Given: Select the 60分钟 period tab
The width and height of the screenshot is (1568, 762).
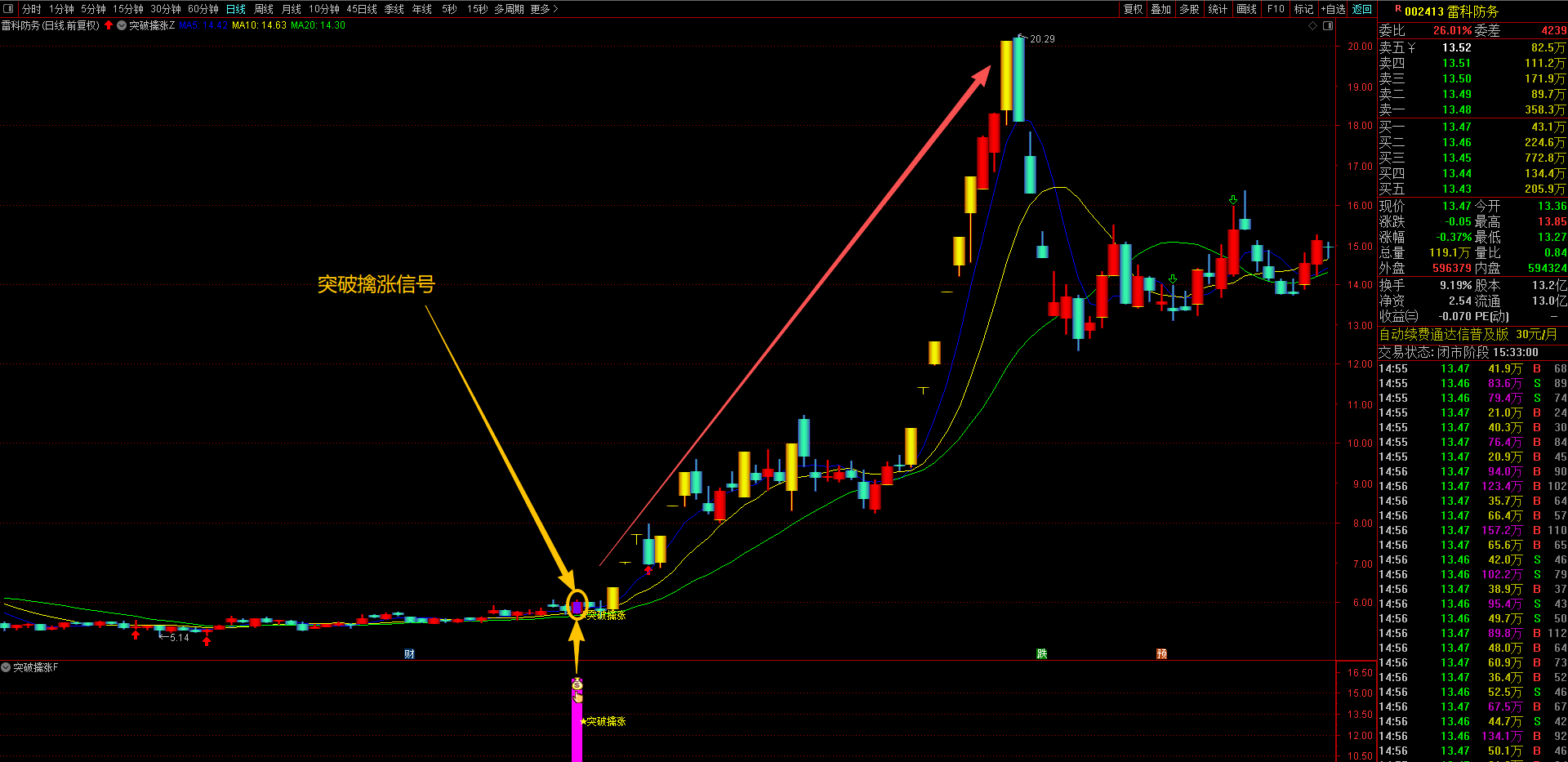Looking at the screenshot, I should (x=203, y=9).
